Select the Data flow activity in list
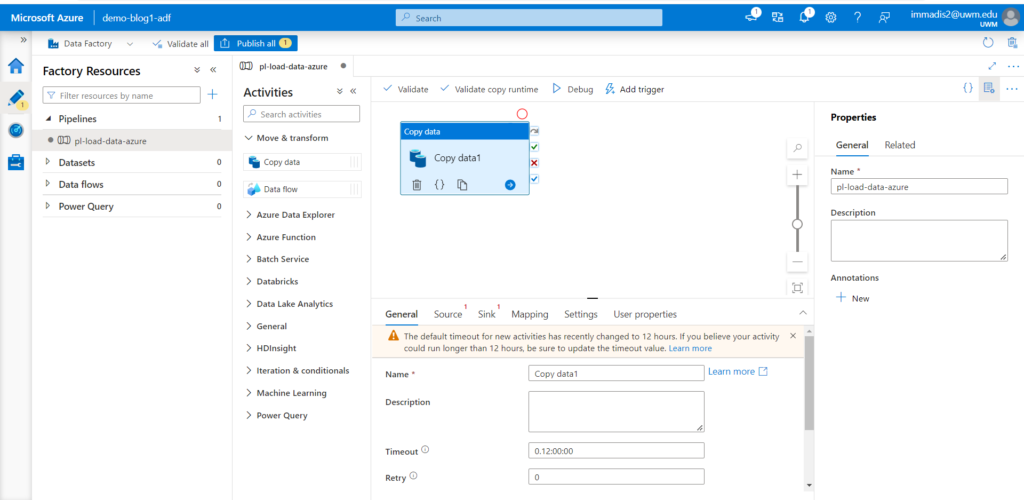The width and height of the screenshot is (1024, 500). point(302,189)
